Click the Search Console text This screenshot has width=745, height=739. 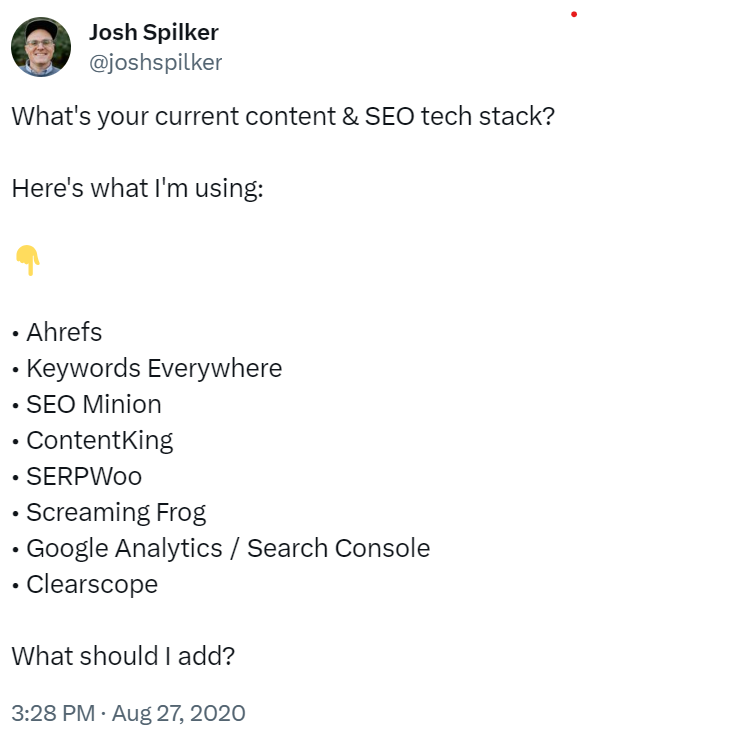click(x=338, y=548)
